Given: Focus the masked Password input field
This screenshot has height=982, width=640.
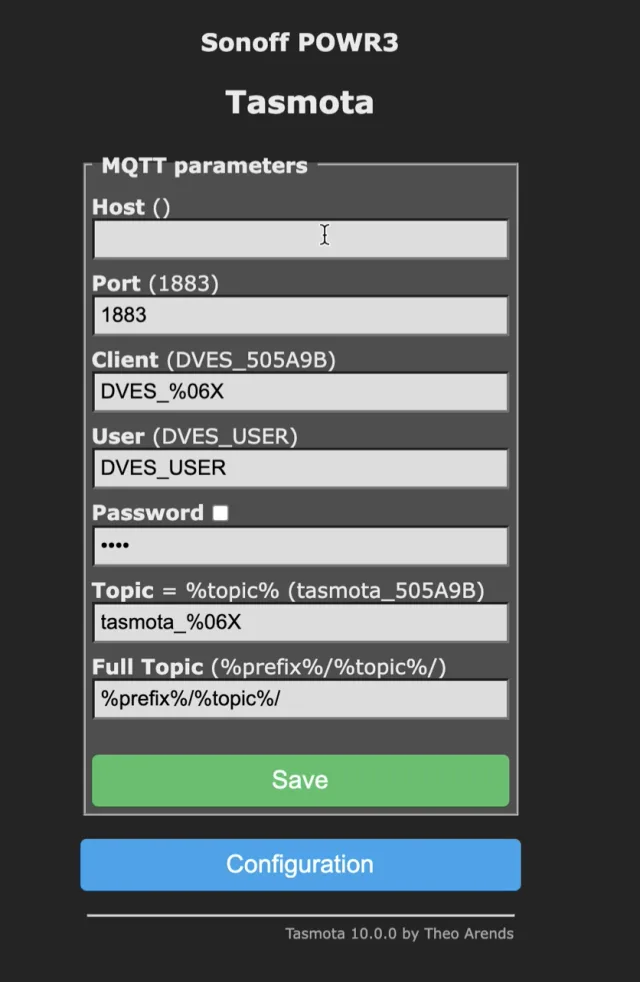Looking at the screenshot, I should point(300,546).
